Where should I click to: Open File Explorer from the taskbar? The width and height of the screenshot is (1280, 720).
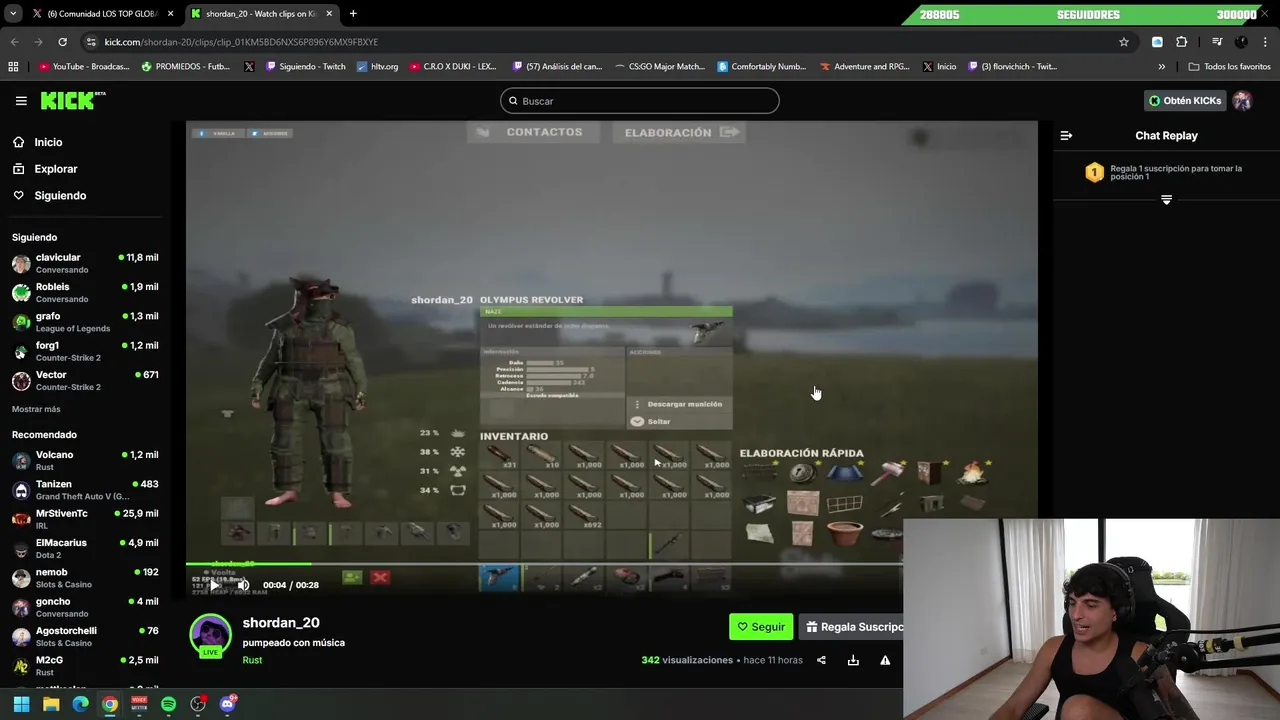(x=51, y=704)
